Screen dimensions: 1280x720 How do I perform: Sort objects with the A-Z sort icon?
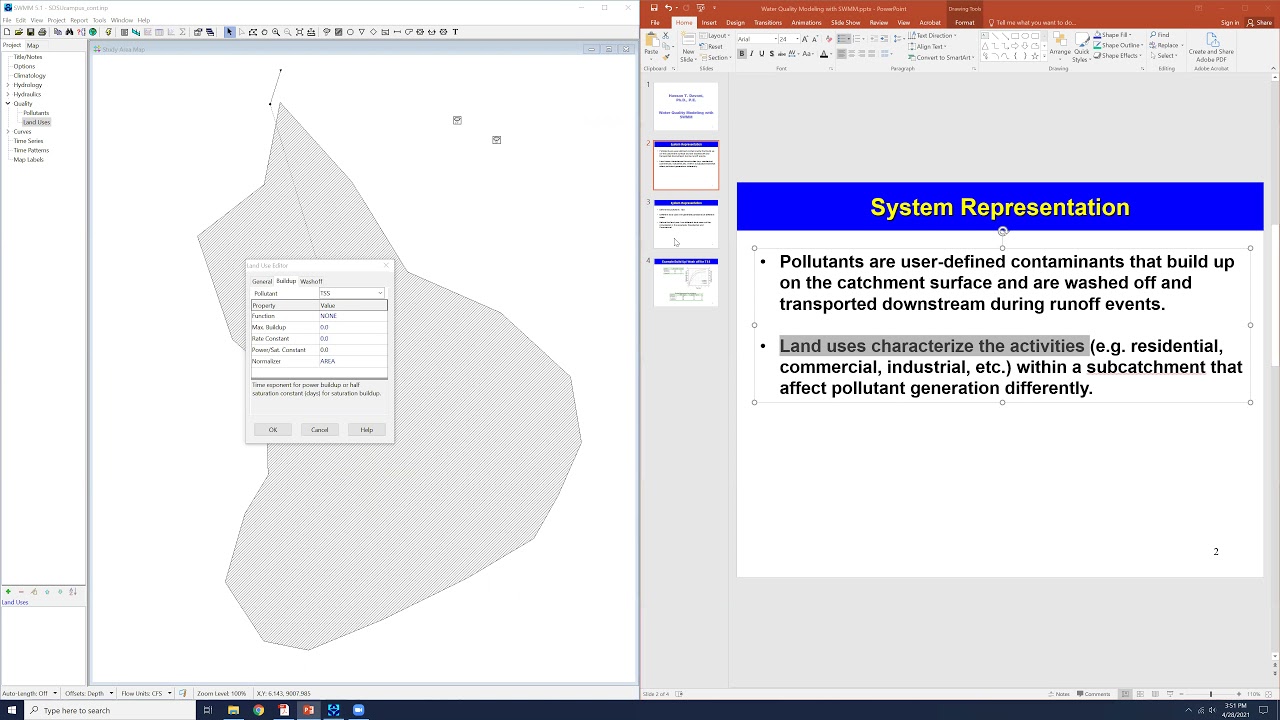72,592
